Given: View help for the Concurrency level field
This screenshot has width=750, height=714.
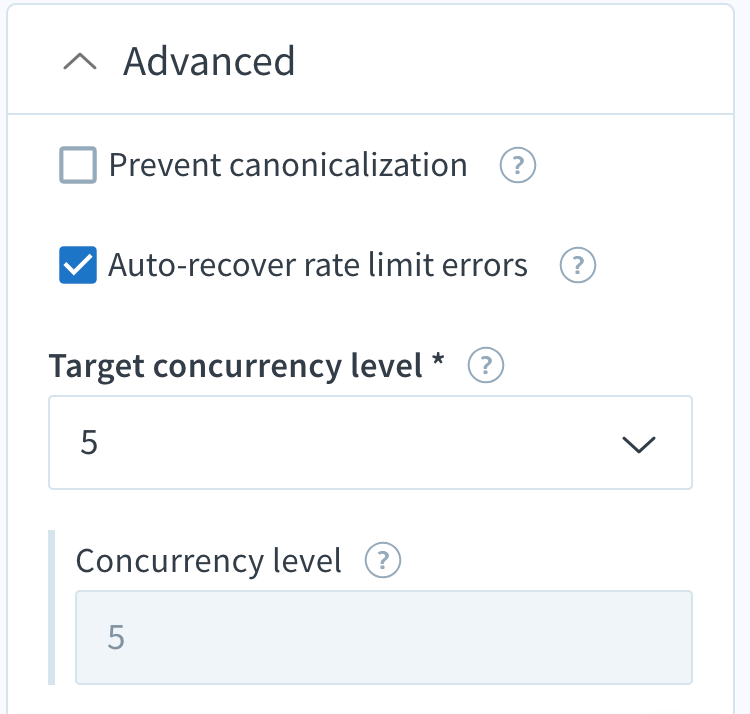Looking at the screenshot, I should pyautogui.click(x=383, y=560).
